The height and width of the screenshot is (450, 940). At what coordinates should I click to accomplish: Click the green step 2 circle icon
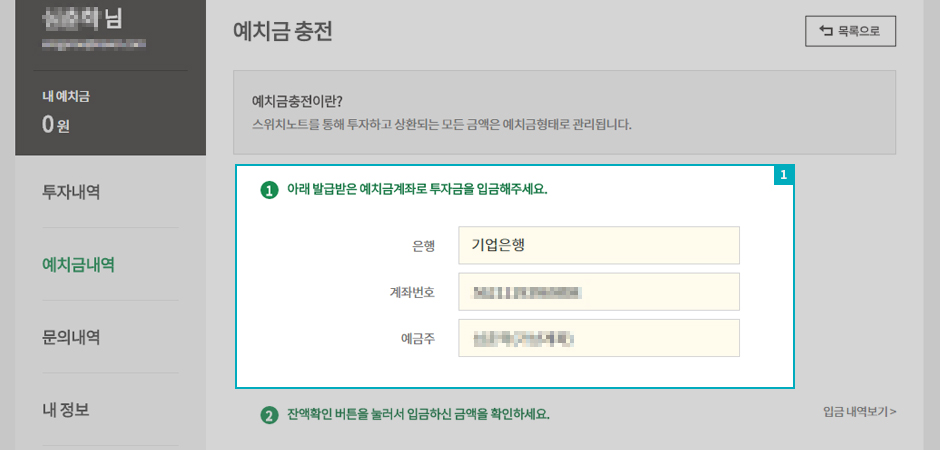269,415
